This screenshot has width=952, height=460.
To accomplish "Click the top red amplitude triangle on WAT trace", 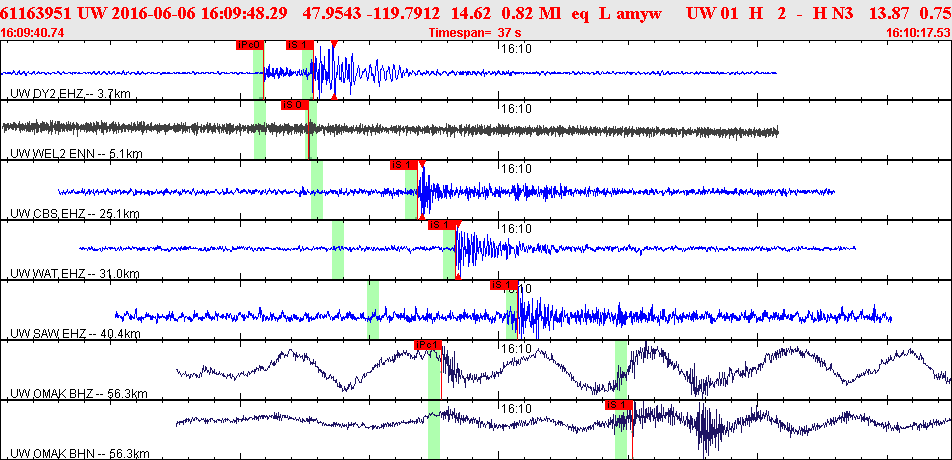I will pyautogui.click(x=458, y=223).
